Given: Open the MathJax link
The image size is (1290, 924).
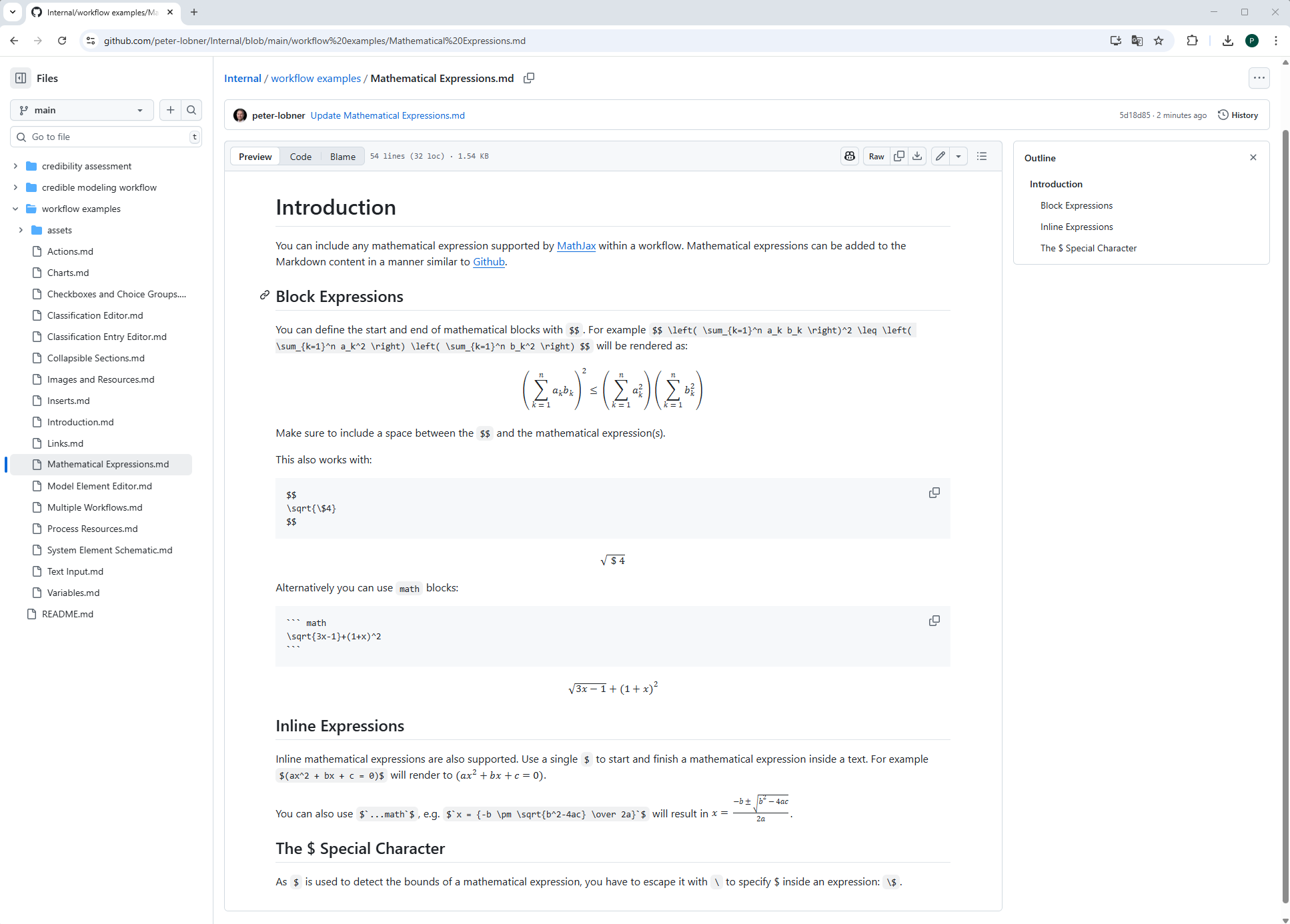Looking at the screenshot, I should [576, 245].
